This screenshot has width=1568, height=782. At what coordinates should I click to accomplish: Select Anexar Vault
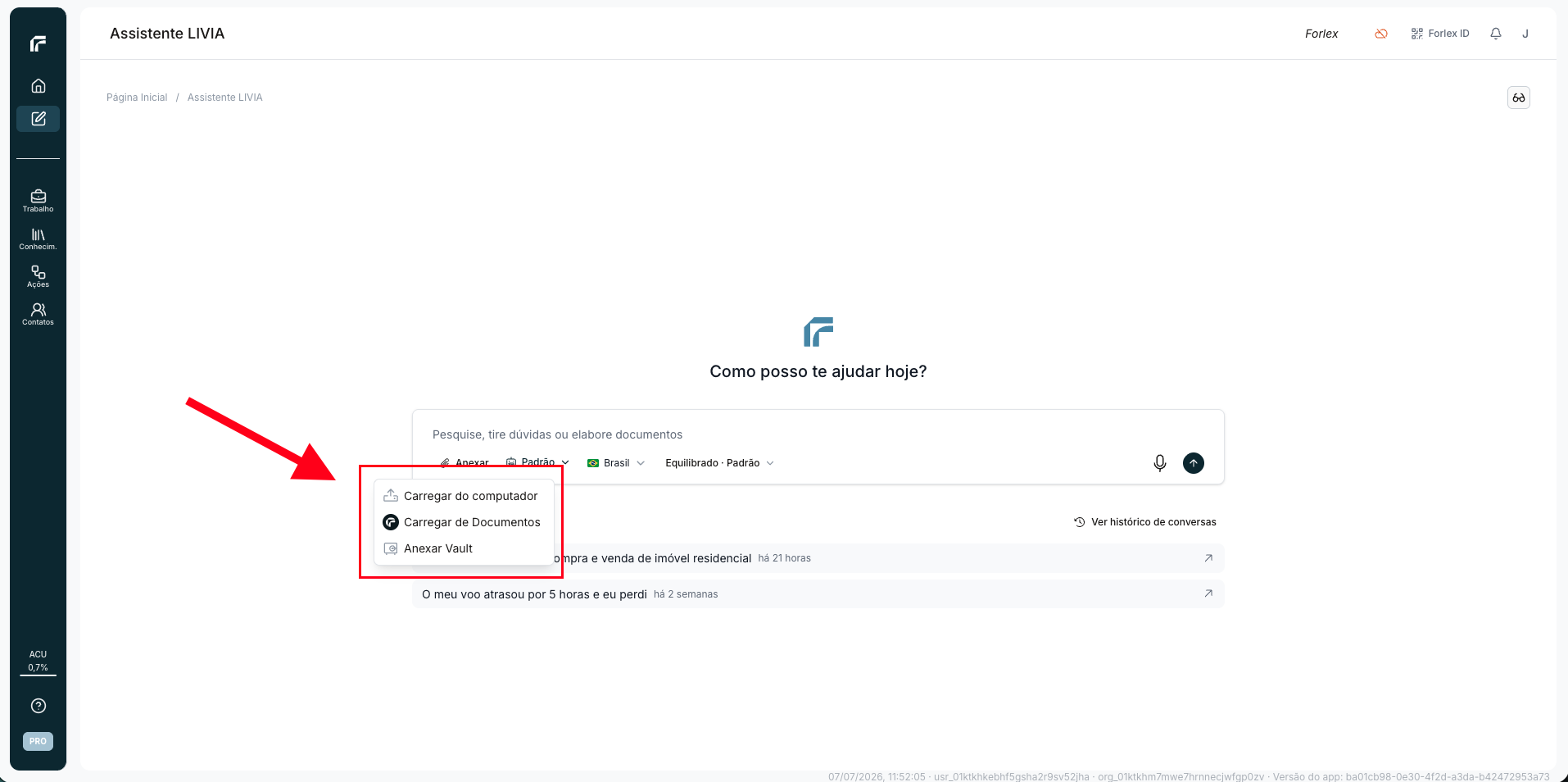point(464,548)
